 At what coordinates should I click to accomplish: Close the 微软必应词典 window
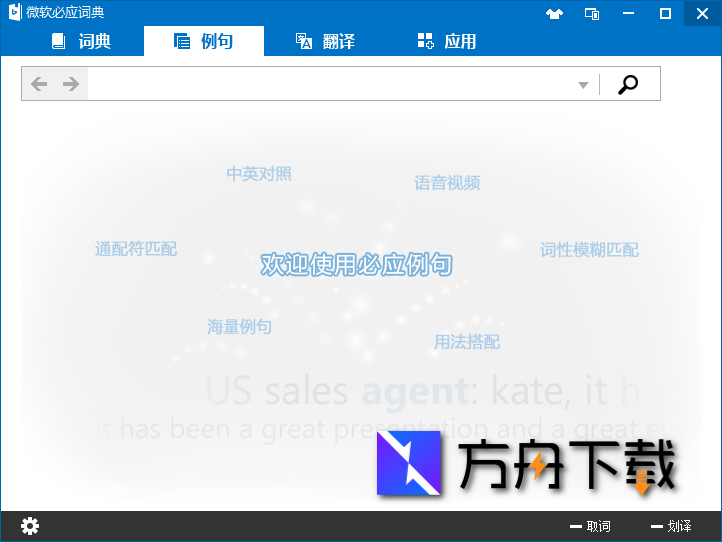702,13
